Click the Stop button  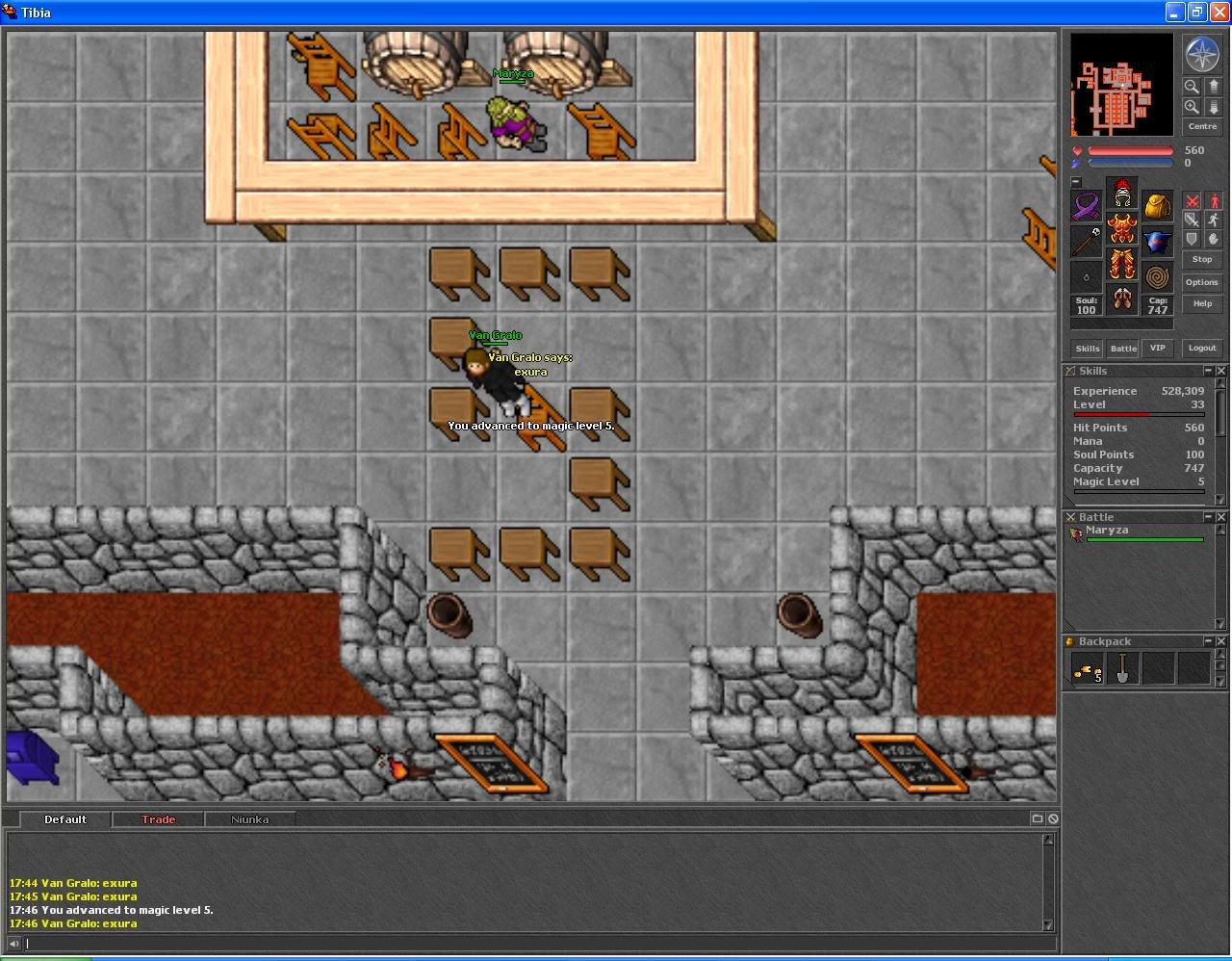[x=1202, y=260]
